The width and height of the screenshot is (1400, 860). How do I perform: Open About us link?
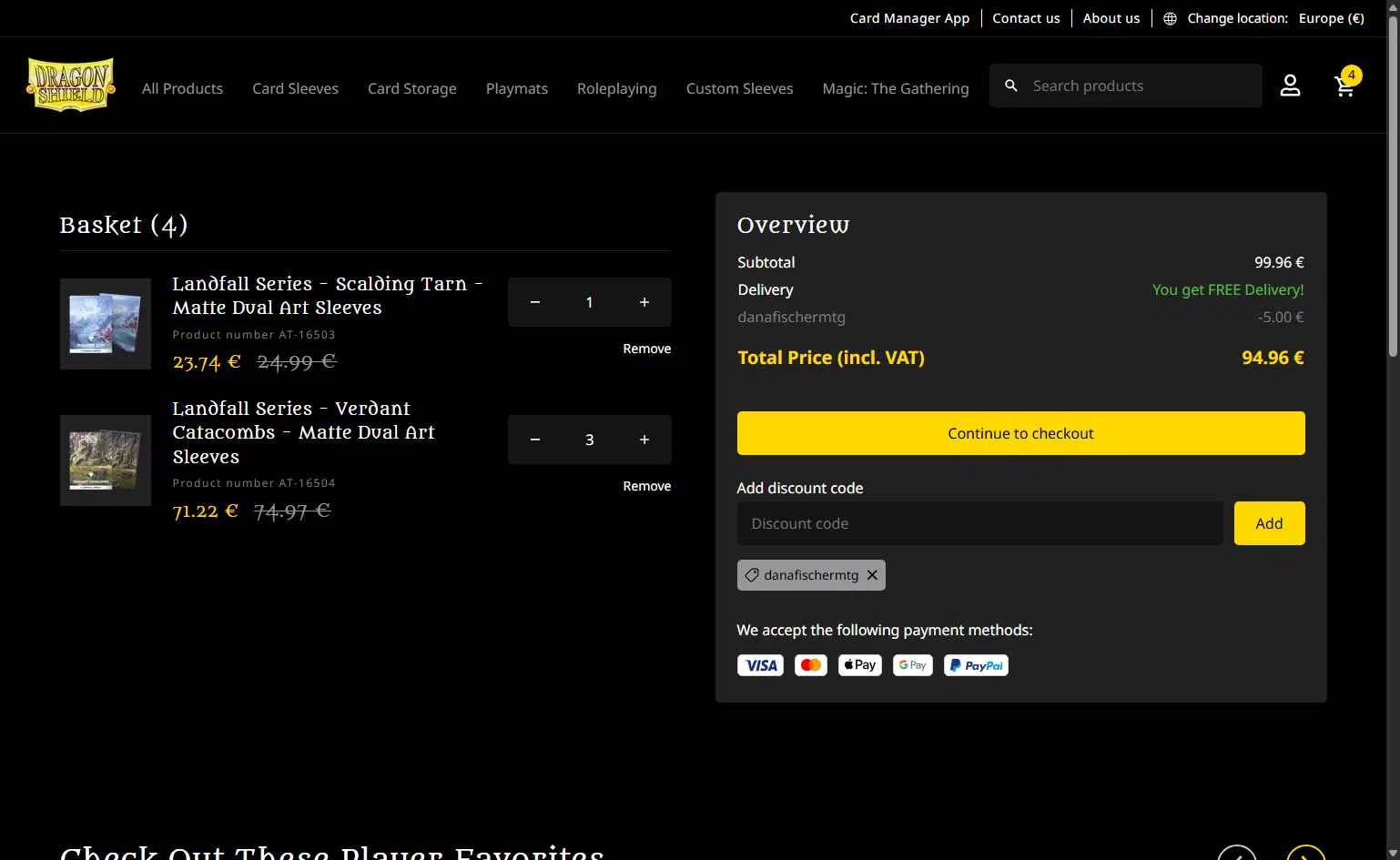pos(1111,18)
